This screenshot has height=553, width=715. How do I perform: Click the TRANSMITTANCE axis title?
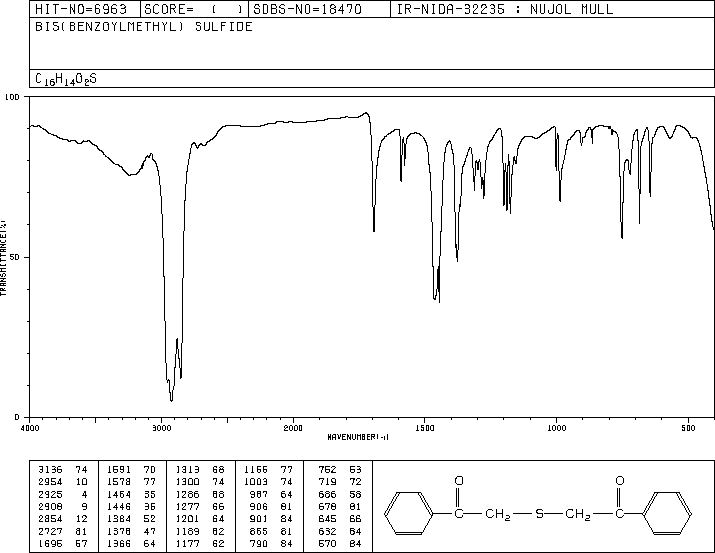click(3, 258)
